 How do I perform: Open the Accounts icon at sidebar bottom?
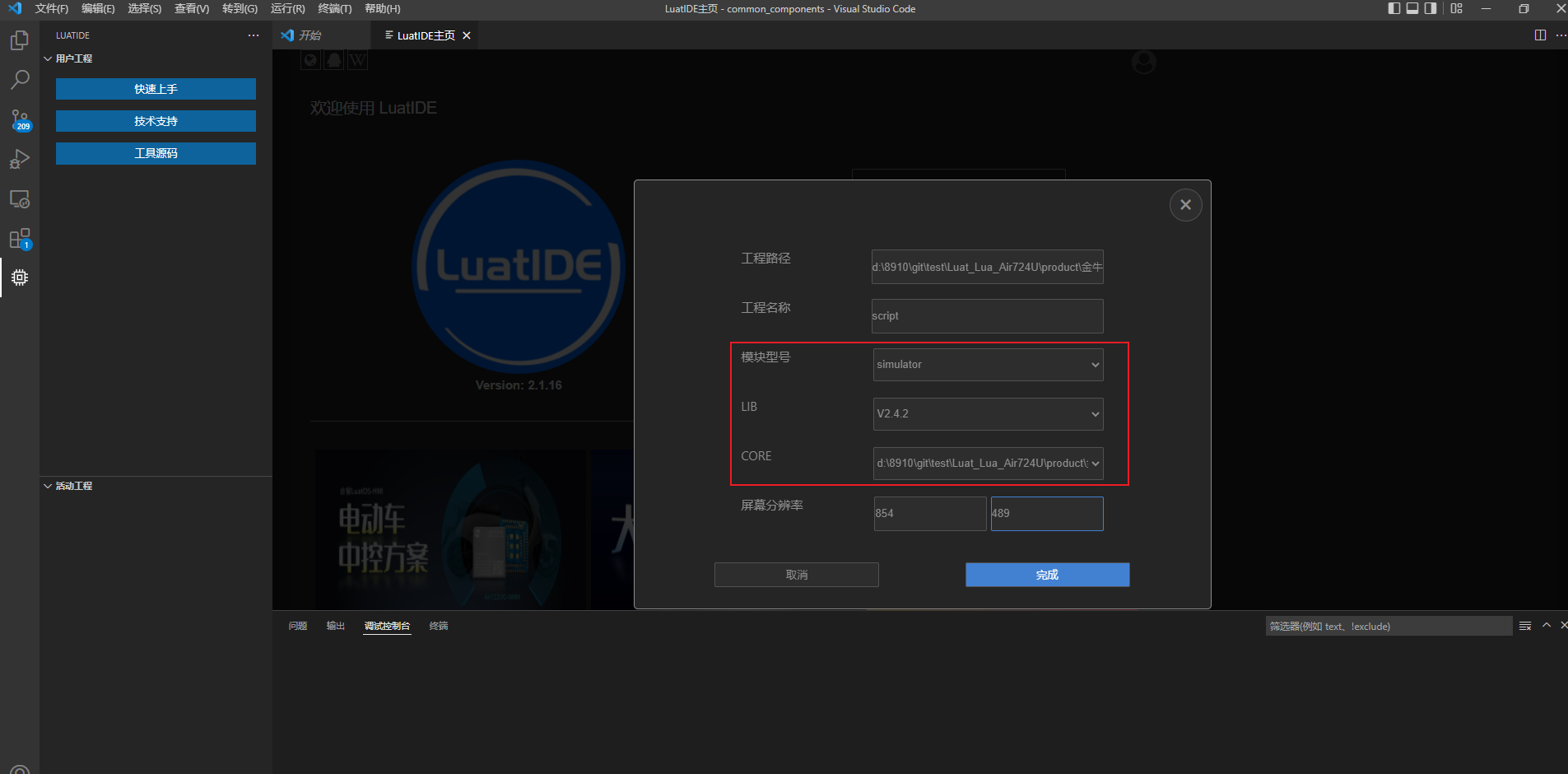click(x=20, y=769)
